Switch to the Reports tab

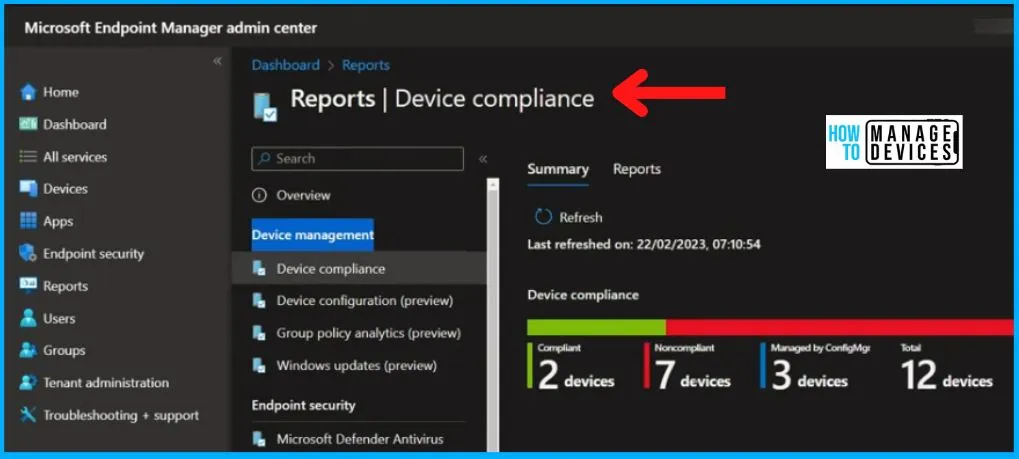point(637,169)
